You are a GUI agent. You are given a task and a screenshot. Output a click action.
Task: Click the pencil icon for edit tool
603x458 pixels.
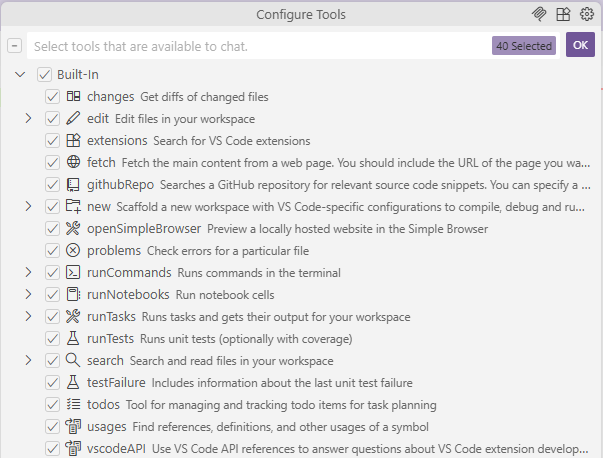(73, 119)
